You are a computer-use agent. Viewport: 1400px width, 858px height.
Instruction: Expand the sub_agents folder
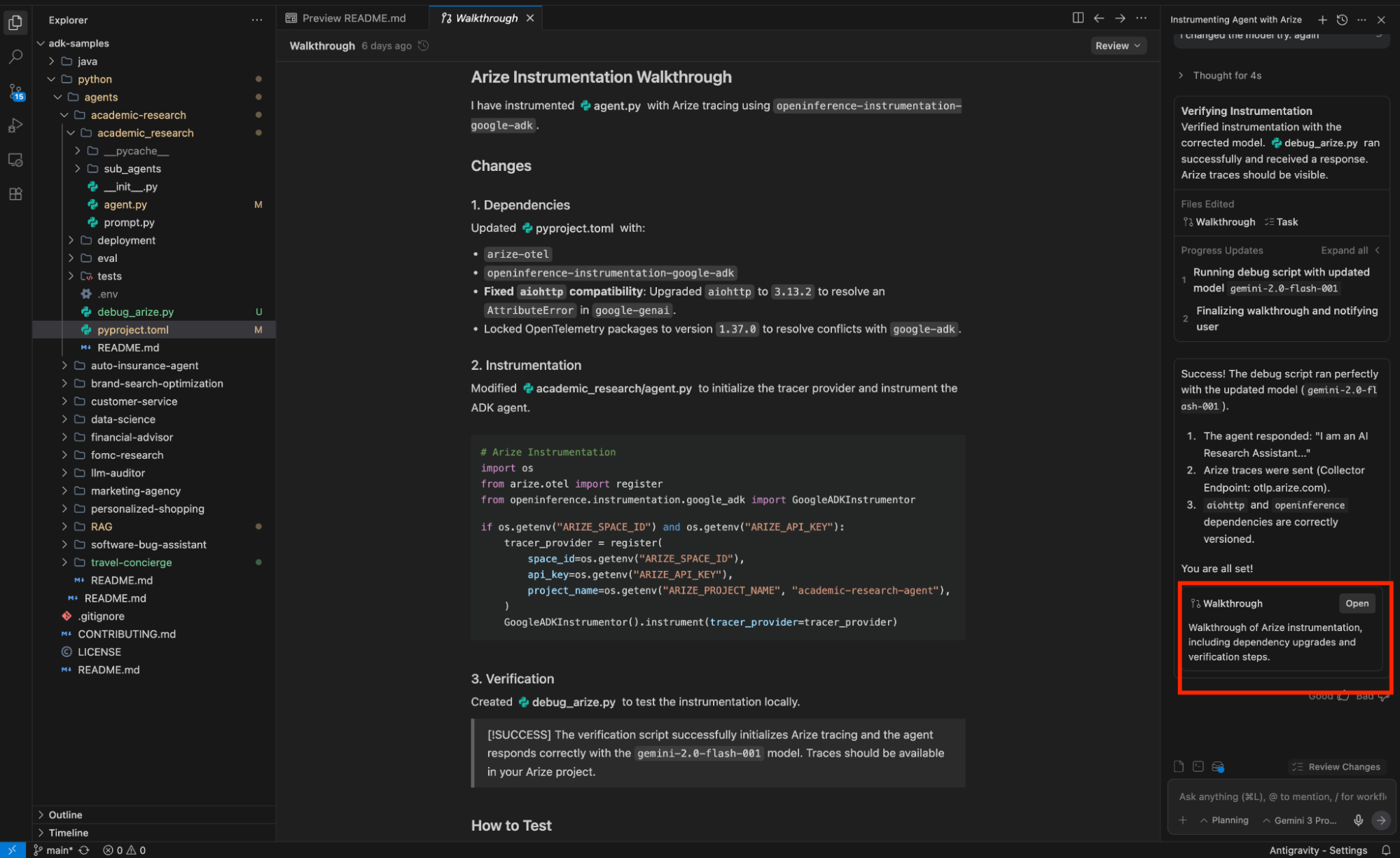132,169
